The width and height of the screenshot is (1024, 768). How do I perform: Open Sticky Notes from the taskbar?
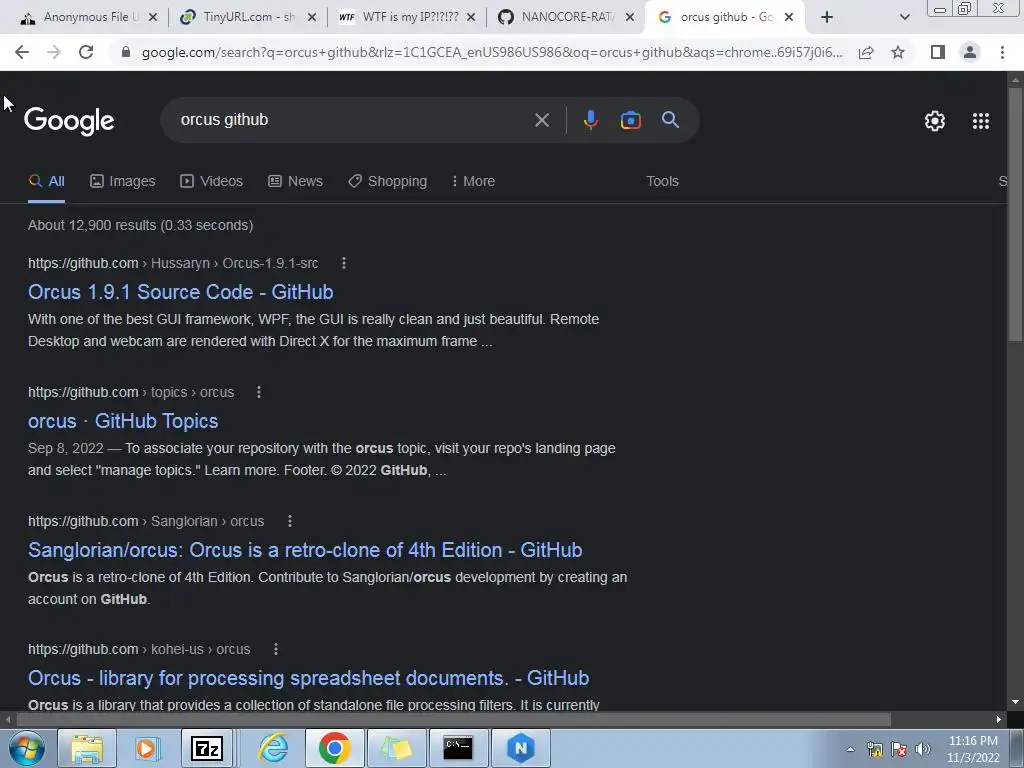396,748
